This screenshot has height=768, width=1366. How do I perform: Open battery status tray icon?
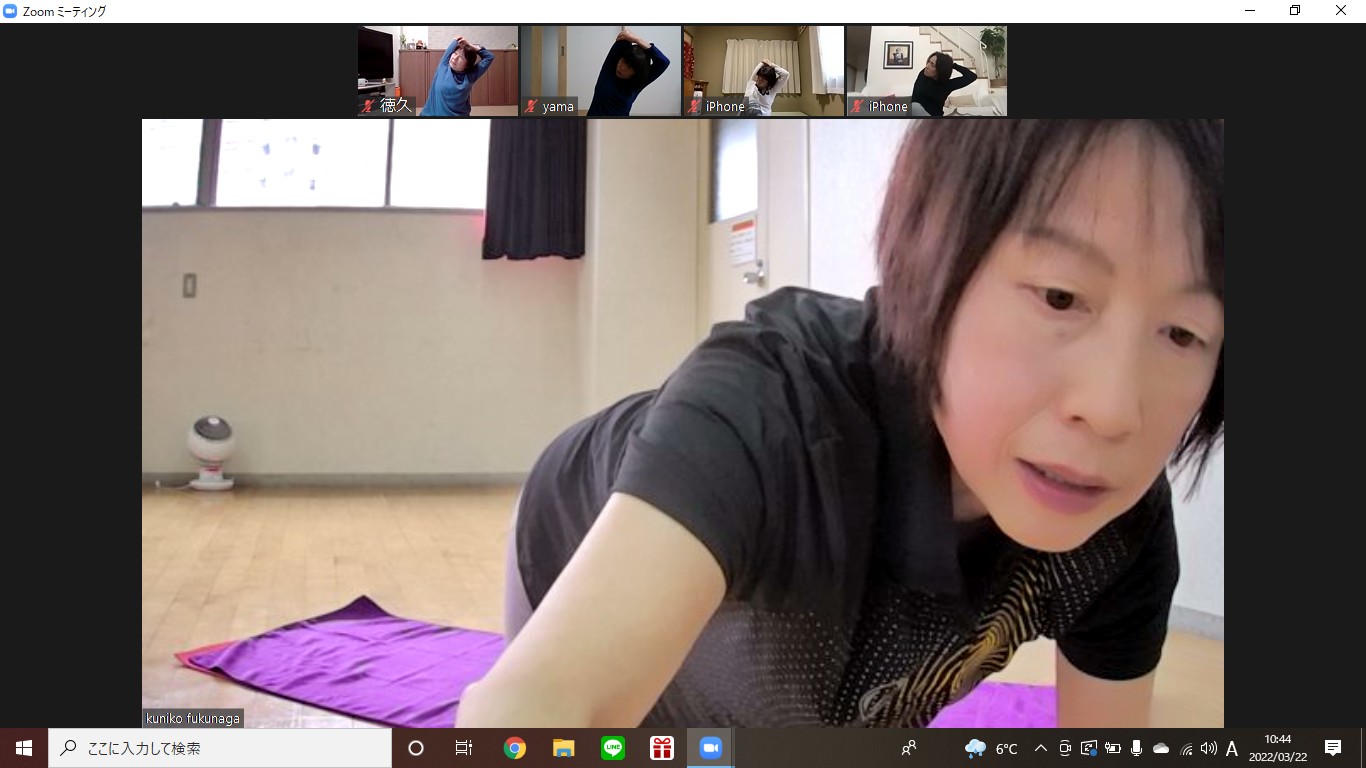pyautogui.click(x=1113, y=748)
